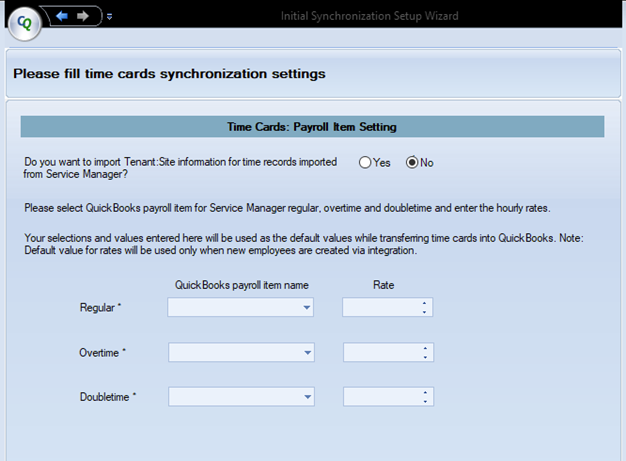Click the Overtime * row label

coord(102,353)
